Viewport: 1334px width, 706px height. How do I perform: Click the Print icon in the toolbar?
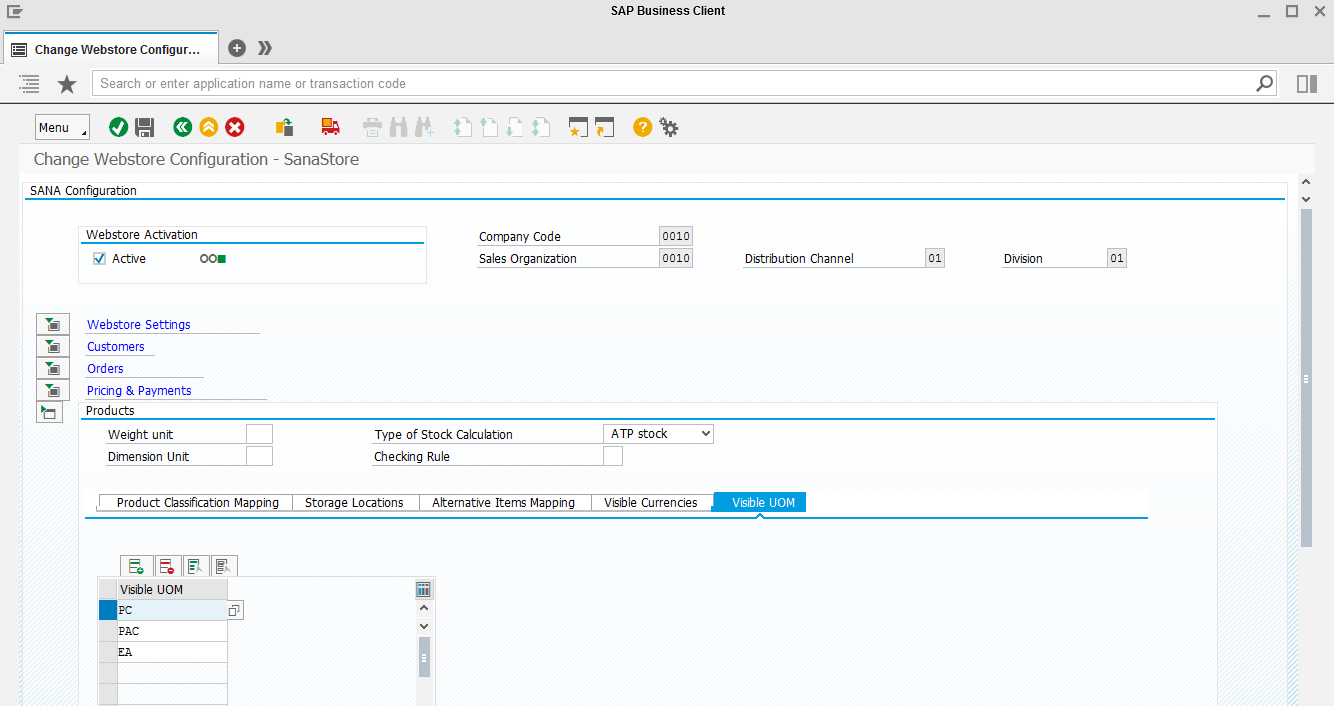click(372, 127)
